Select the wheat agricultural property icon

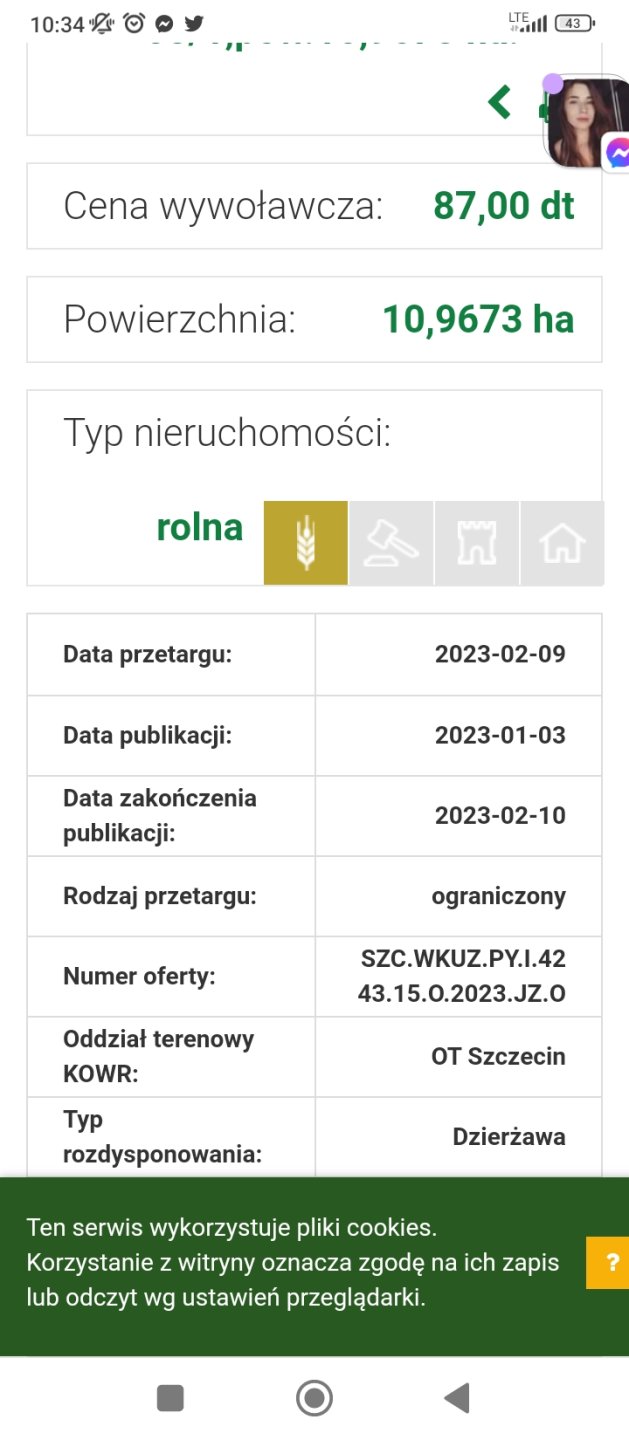[x=306, y=543]
